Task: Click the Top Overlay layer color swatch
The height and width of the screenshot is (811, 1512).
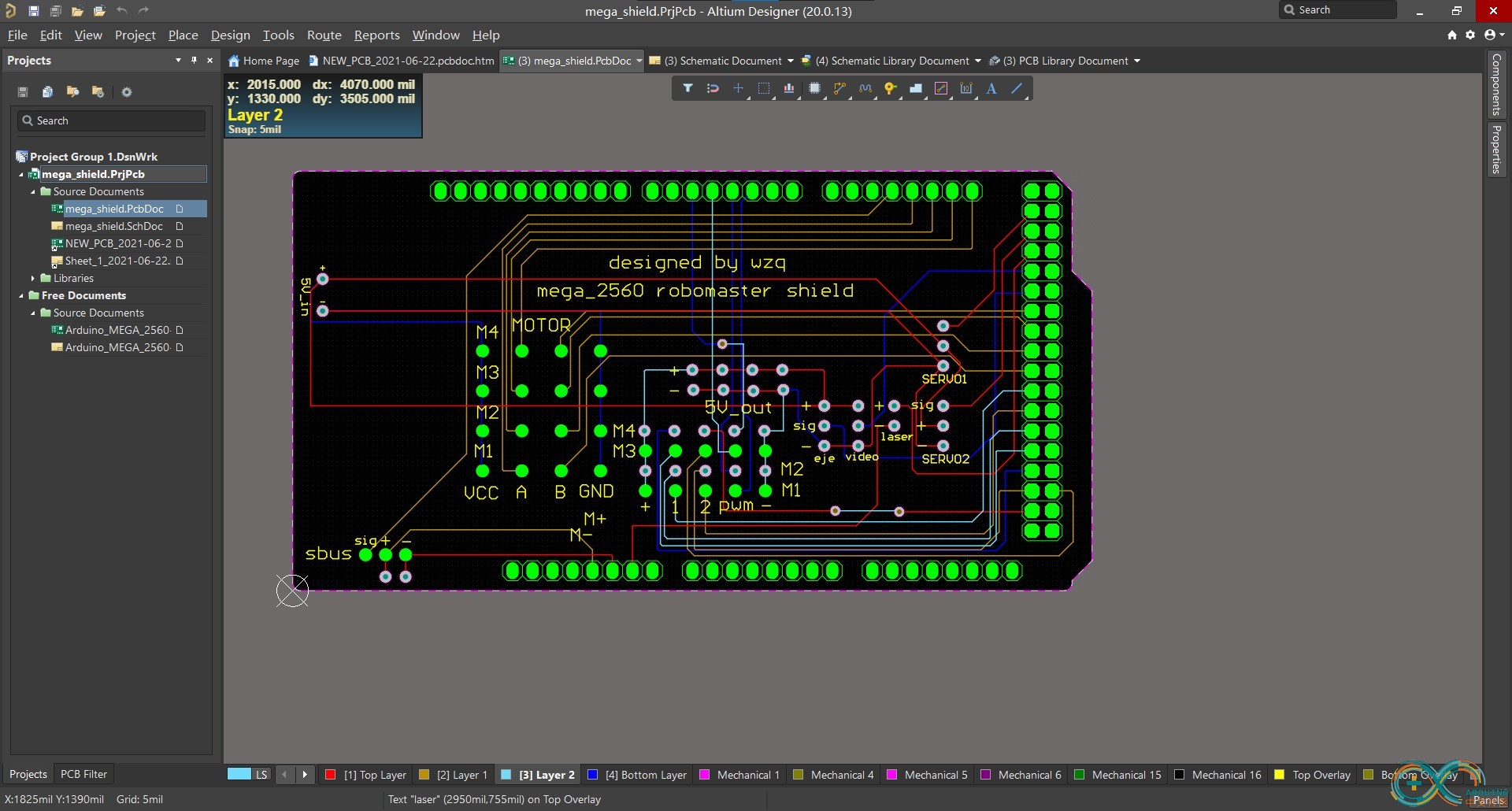Action: pos(1280,775)
